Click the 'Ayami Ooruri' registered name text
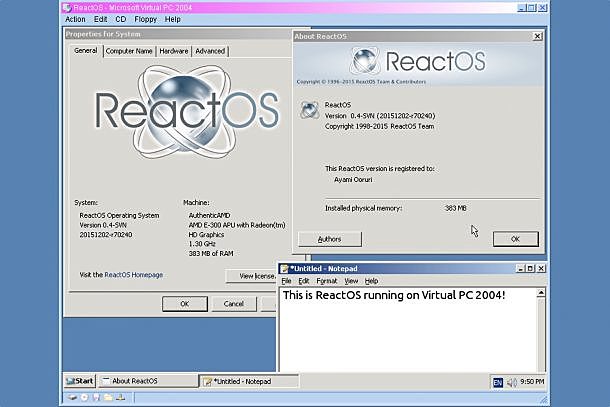 pyautogui.click(x=353, y=179)
